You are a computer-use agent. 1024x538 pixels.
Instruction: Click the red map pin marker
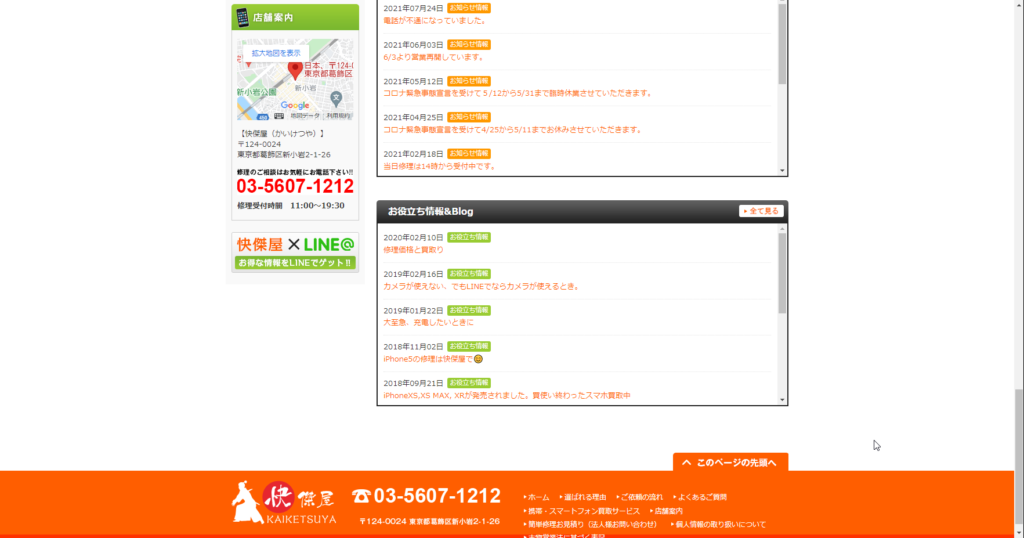pos(295,69)
